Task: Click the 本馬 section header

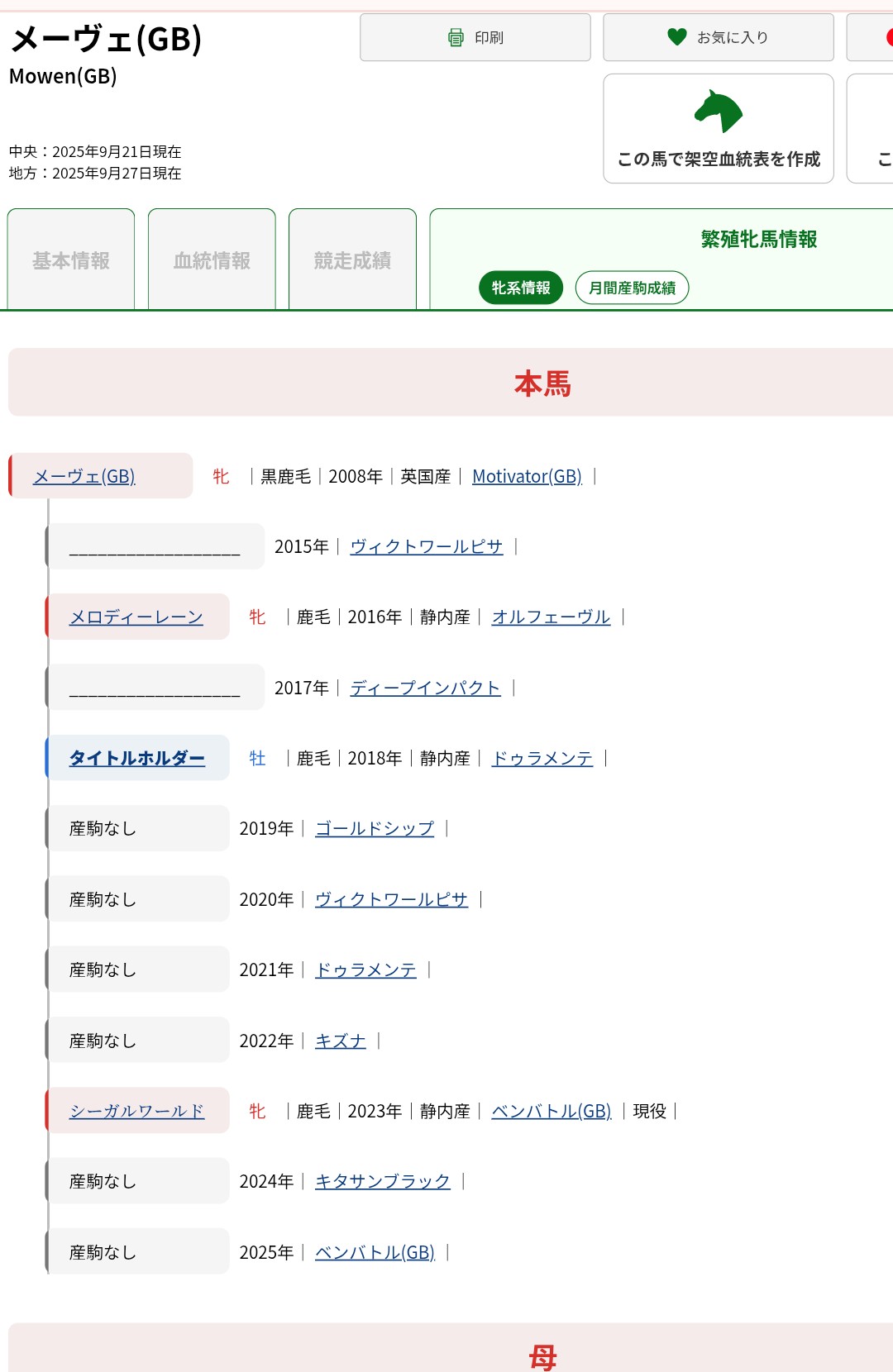Action: coord(542,383)
